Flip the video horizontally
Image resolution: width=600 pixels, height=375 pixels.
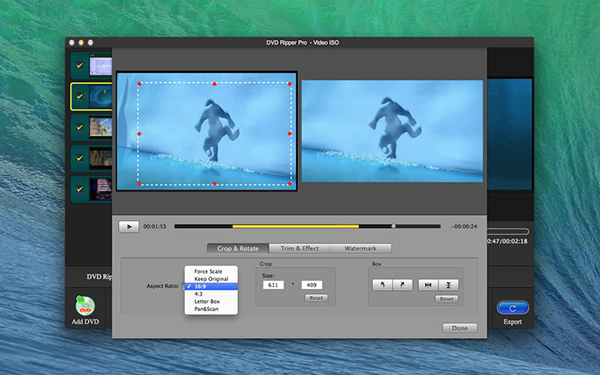(428, 285)
